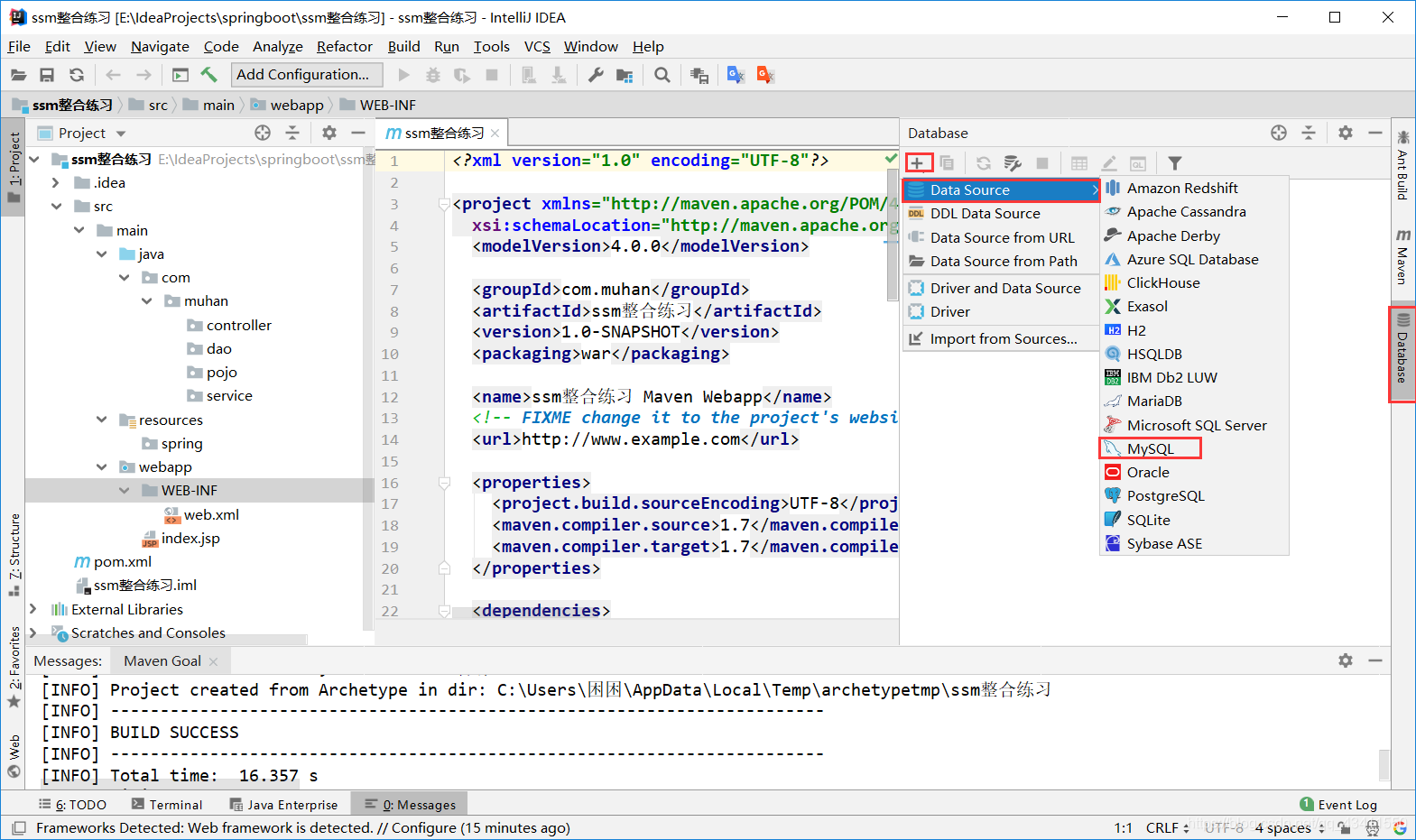Click the Database filter funnel icon
The height and width of the screenshot is (840, 1416).
pos(1174,163)
